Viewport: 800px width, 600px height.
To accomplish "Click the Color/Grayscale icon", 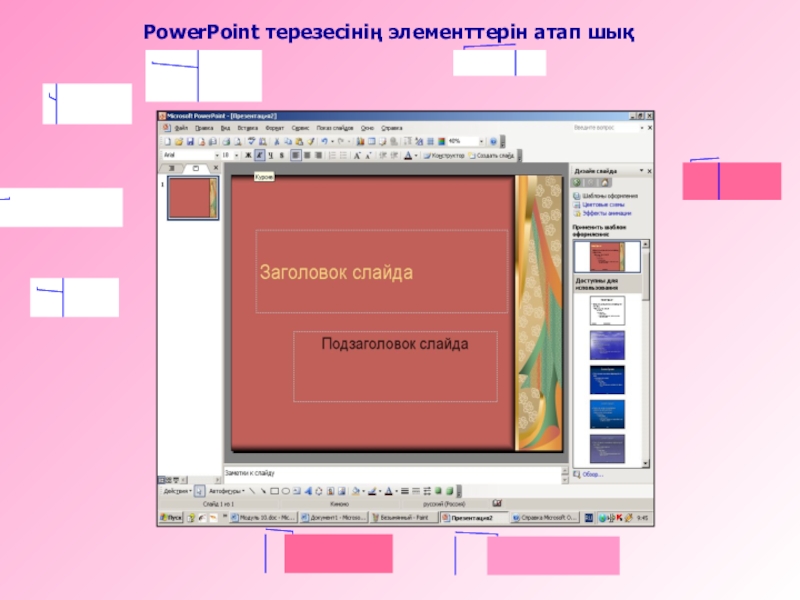I will click(x=441, y=141).
